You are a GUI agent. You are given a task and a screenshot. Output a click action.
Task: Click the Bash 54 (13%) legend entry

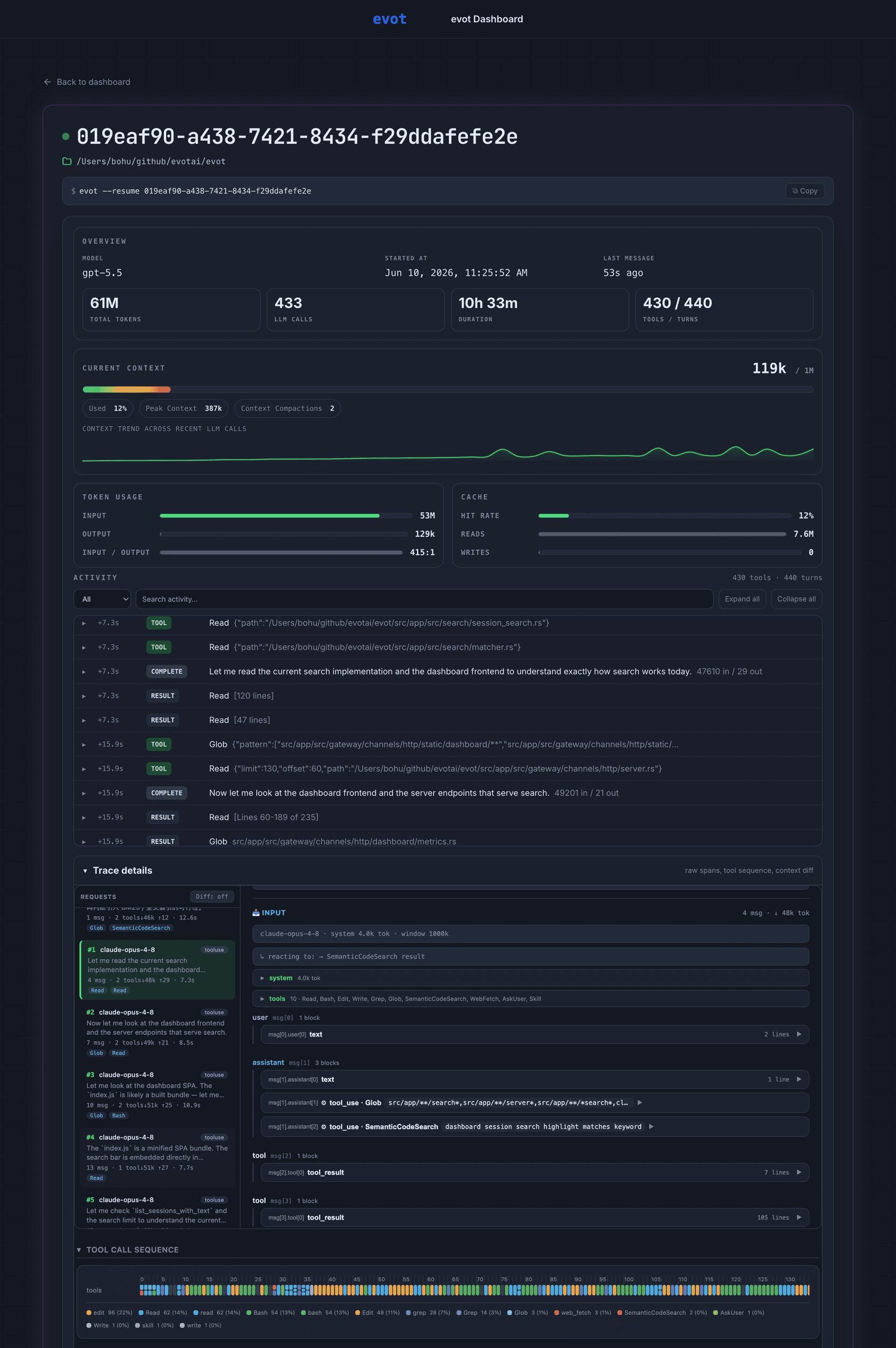tap(270, 1313)
